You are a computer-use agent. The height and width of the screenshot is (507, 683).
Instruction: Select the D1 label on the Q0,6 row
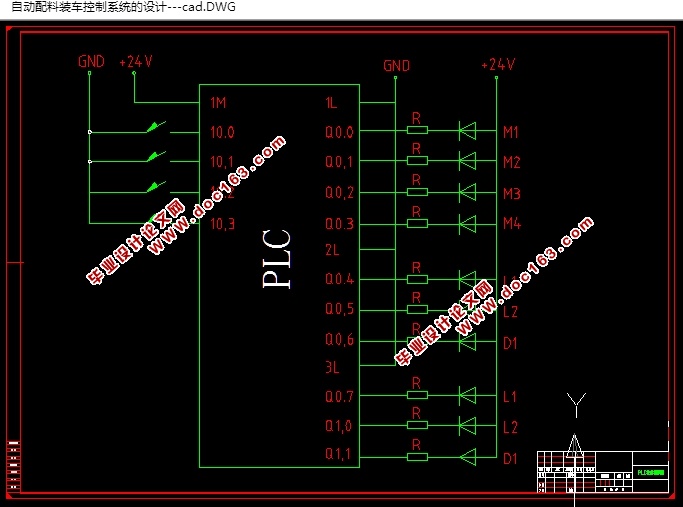click(510, 344)
